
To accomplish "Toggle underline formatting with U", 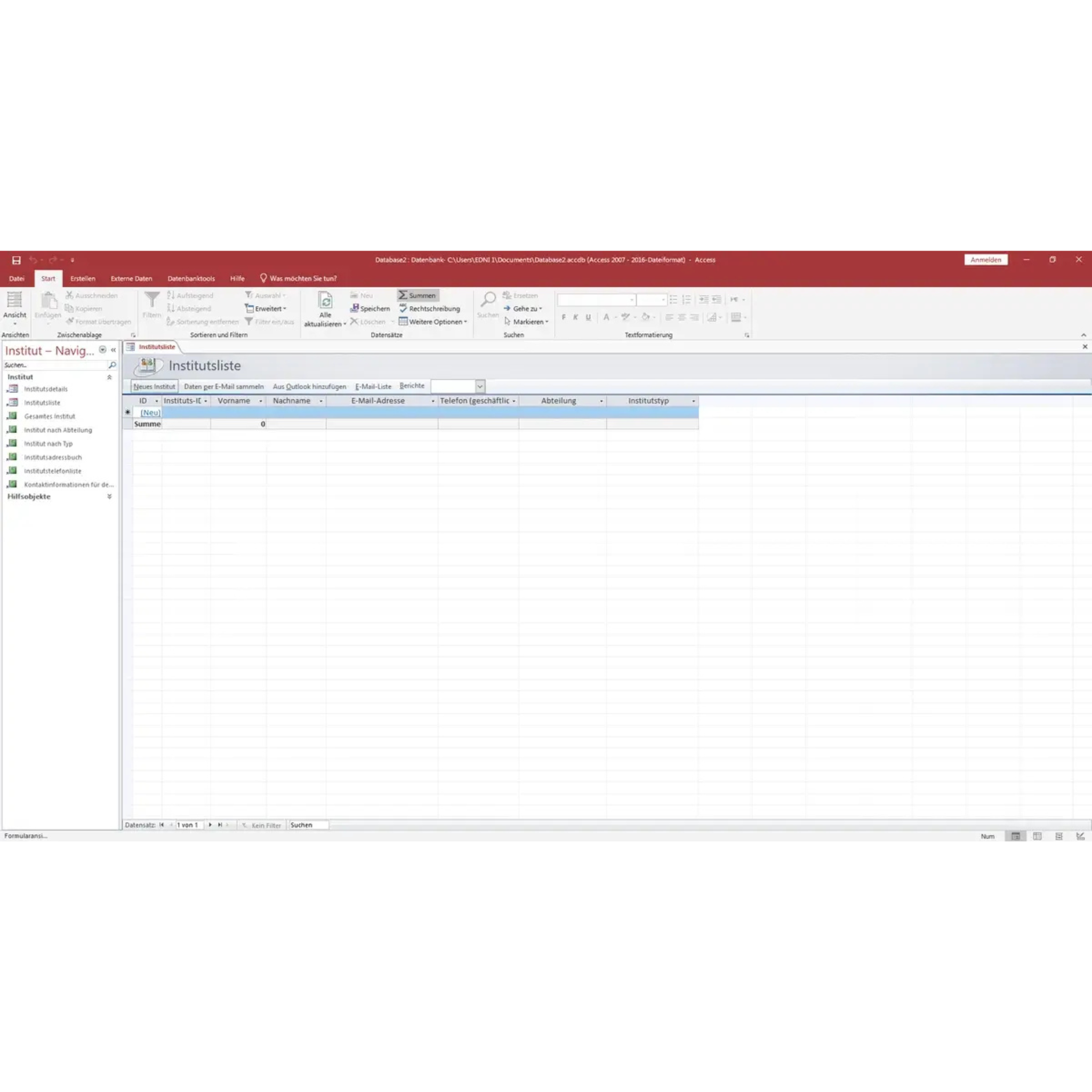I will click(x=588, y=317).
